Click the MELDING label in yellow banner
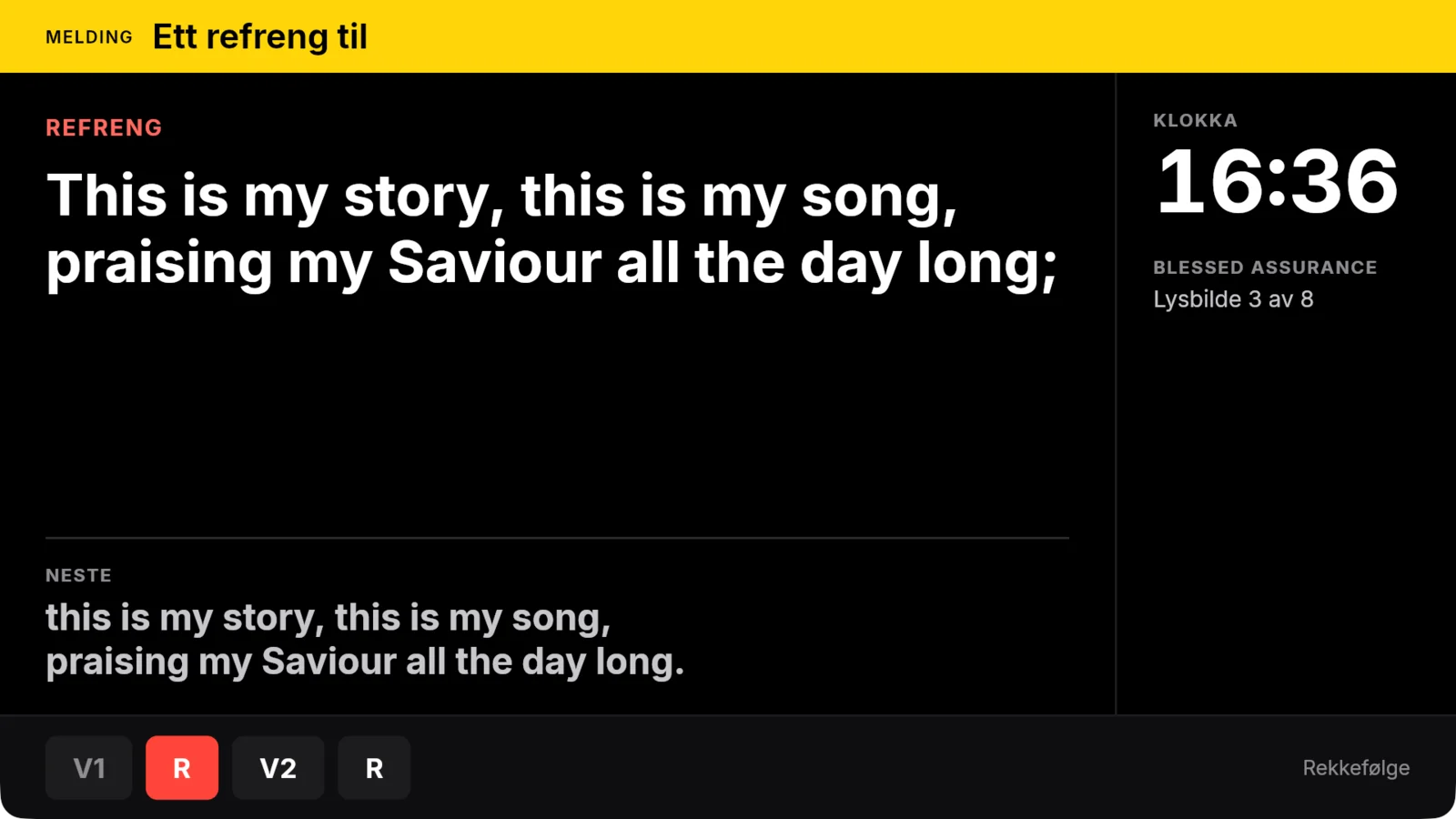The image size is (1456, 819). [89, 37]
